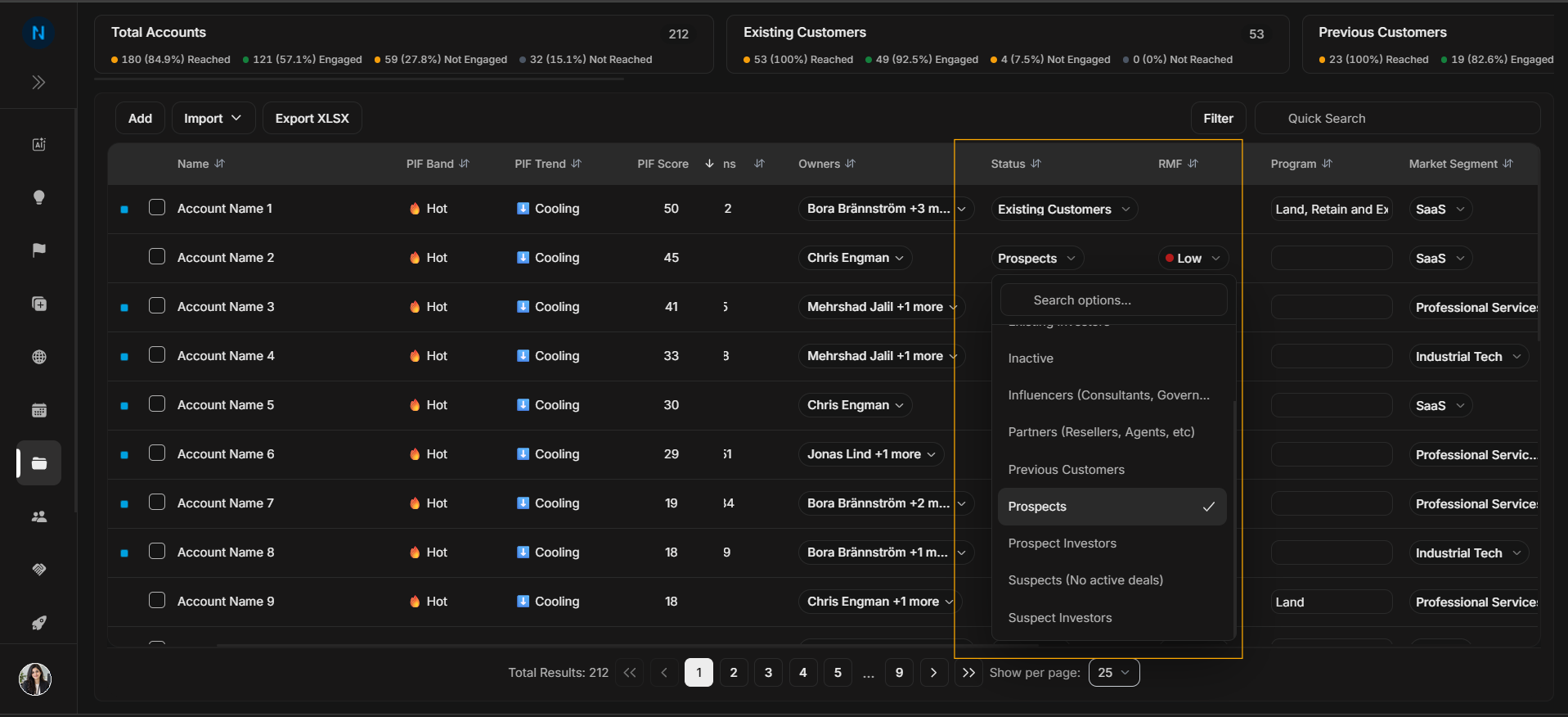The height and width of the screenshot is (717, 1568).
Task: Open Existing Customers status dropdown for Account 1
Action: point(1064,210)
